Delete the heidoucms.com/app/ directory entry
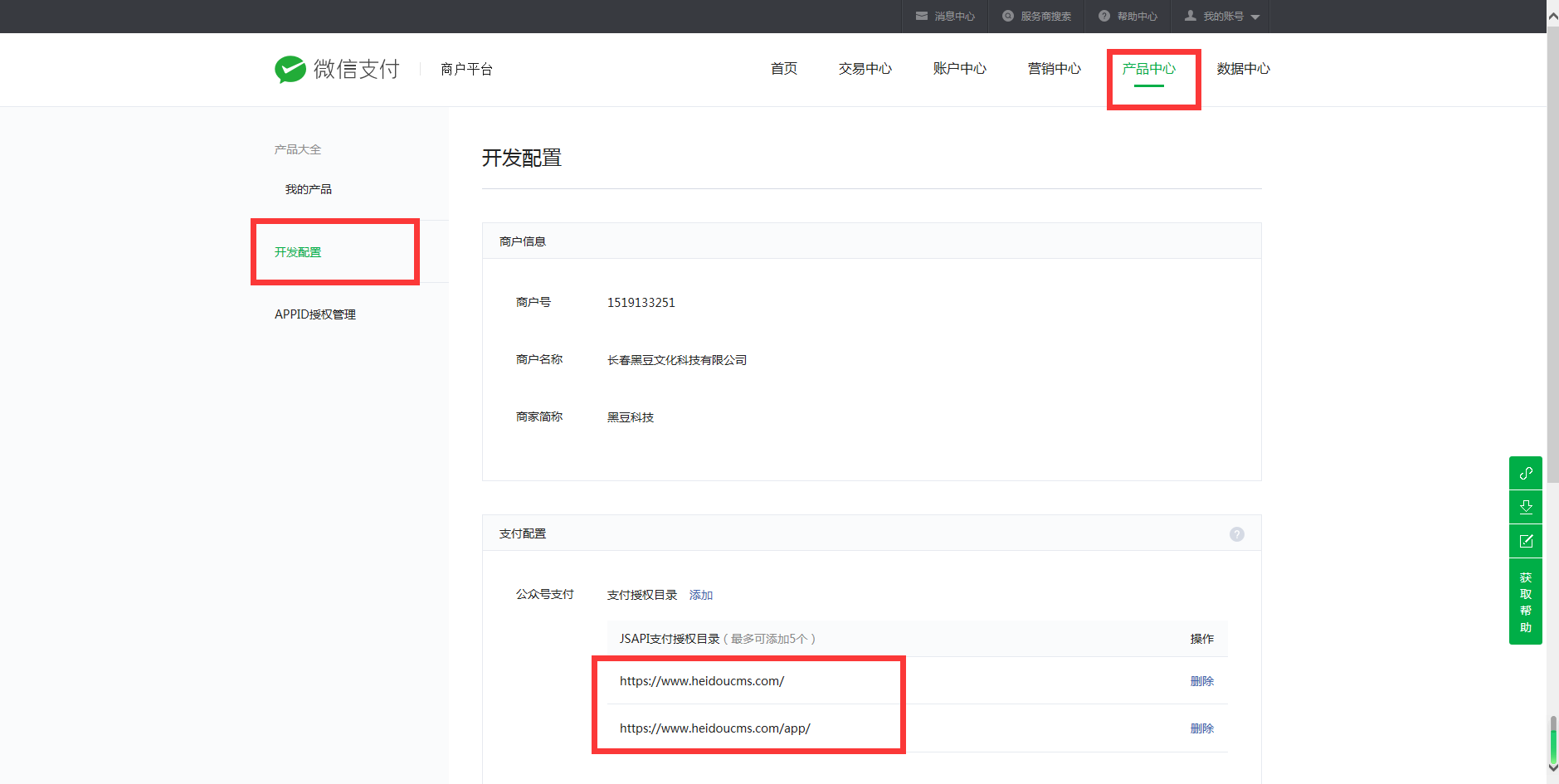Image resolution: width=1559 pixels, height=784 pixels. point(1202,728)
